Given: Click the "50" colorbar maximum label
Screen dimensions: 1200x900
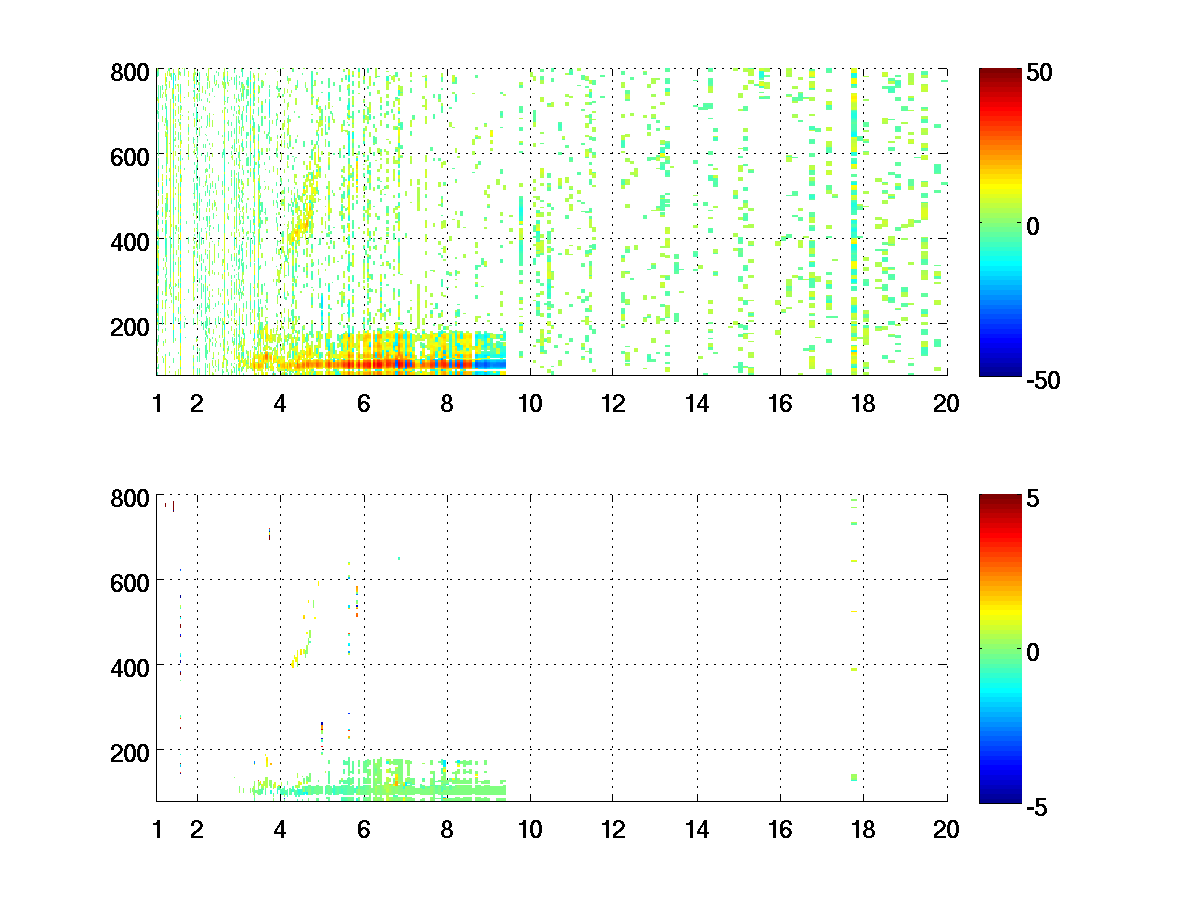Looking at the screenshot, I should pyautogui.click(x=1040, y=73).
